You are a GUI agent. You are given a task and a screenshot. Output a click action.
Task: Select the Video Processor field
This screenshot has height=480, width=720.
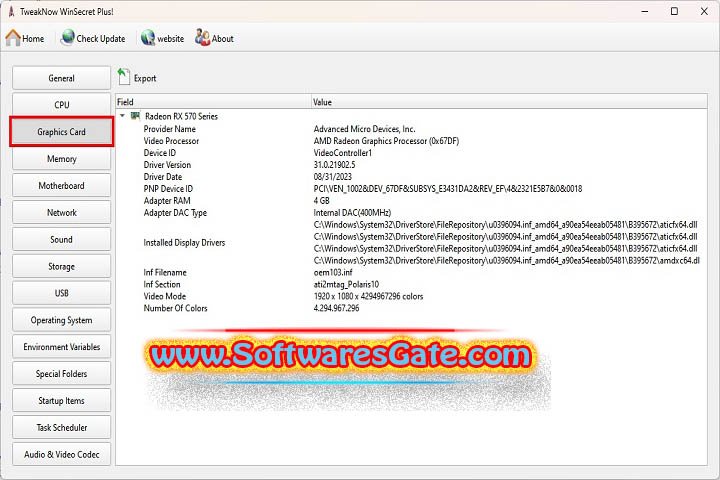[x=171, y=141]
